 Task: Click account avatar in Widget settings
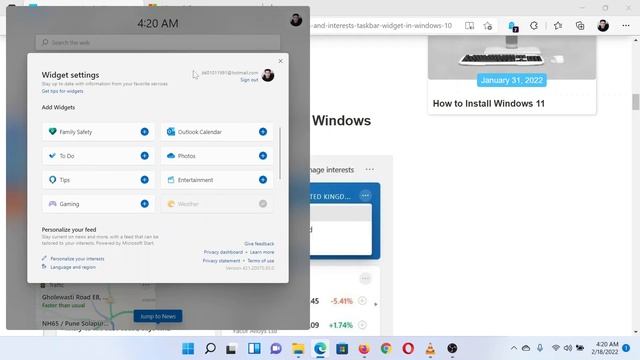tap(268, 75)
